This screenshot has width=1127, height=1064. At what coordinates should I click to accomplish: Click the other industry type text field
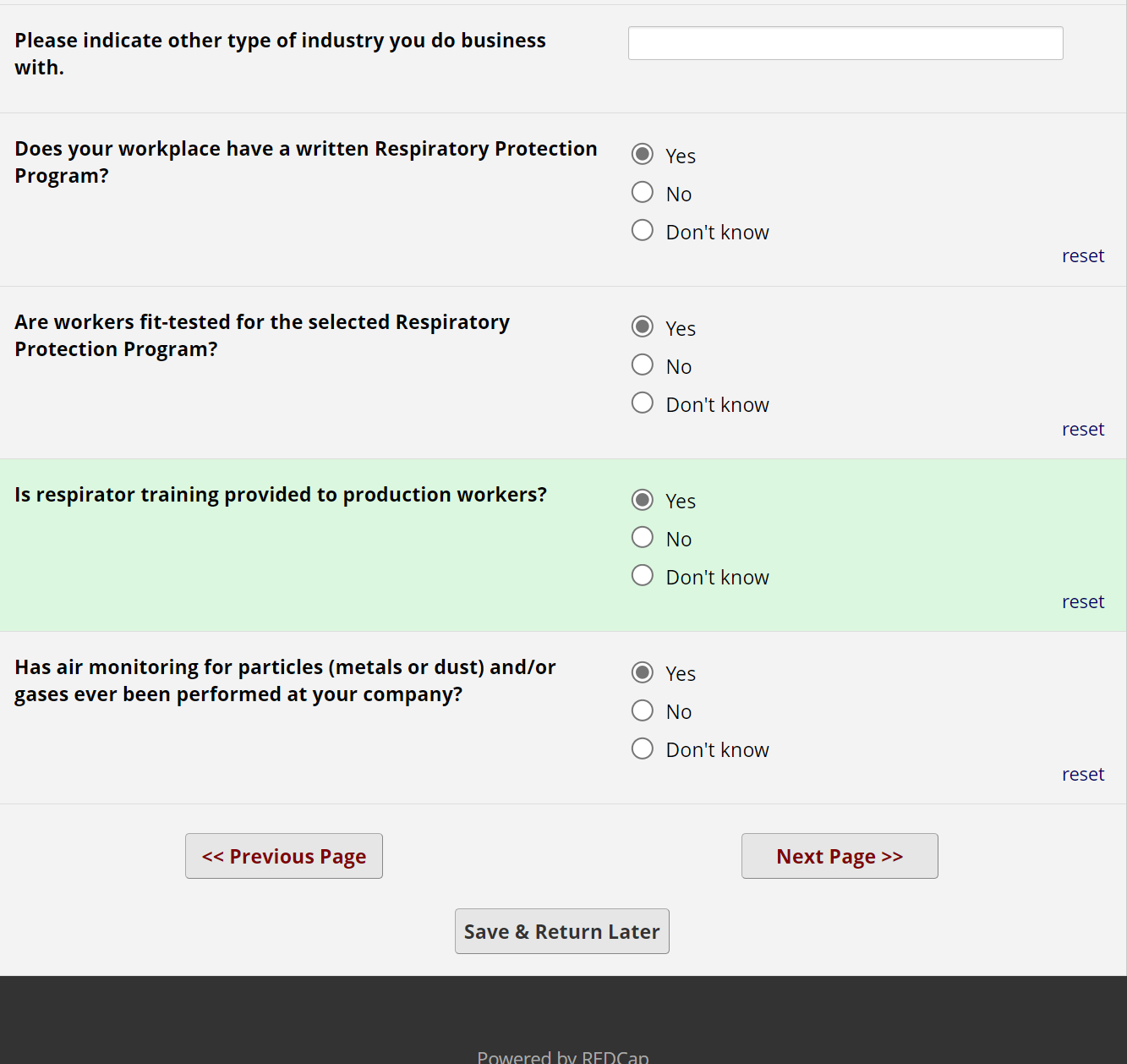click(x=845, y=43)
